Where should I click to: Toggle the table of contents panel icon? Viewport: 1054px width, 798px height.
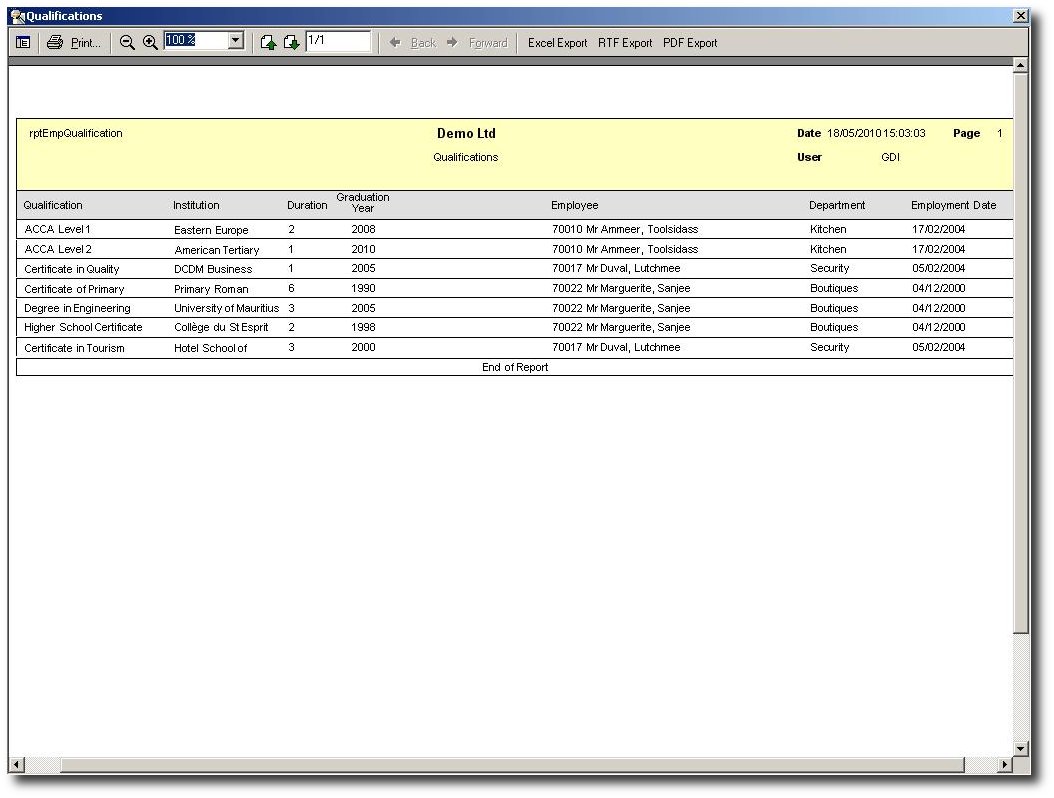tap(23, 43)
